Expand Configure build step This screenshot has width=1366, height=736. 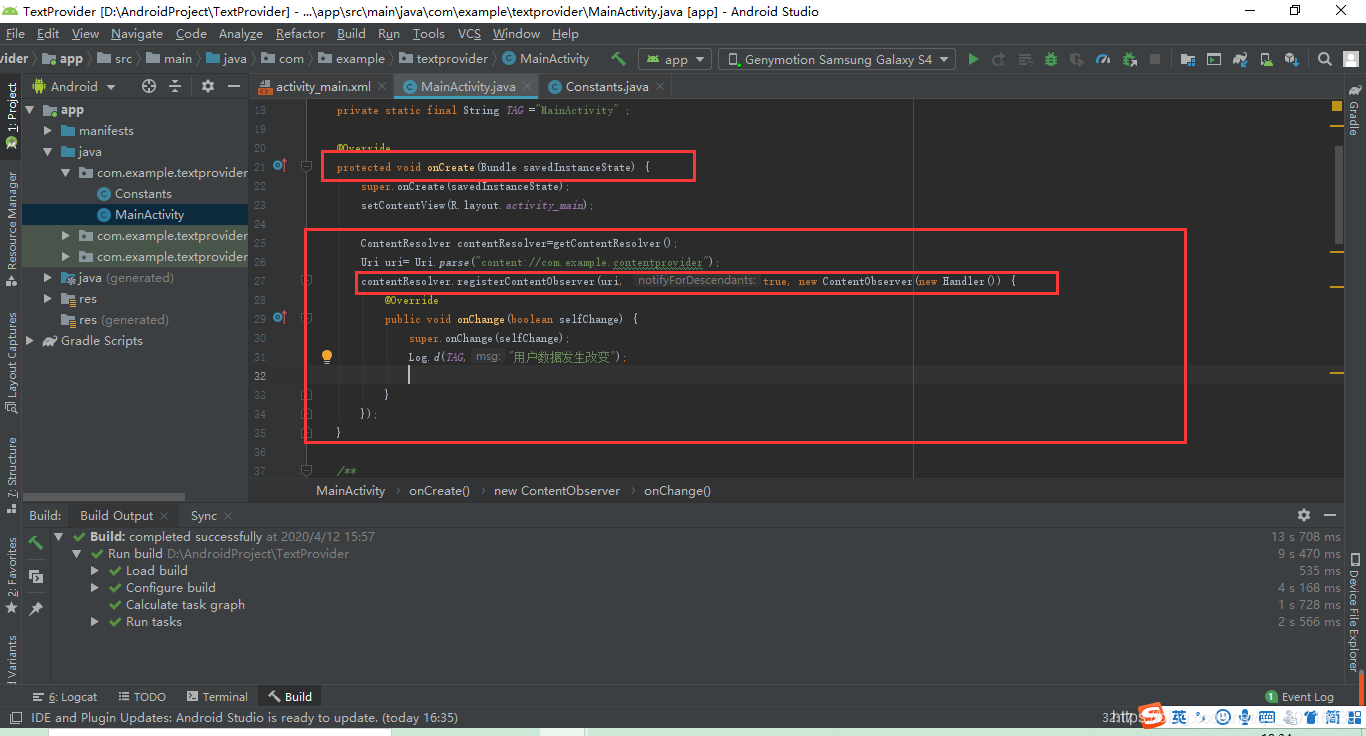(95, 588)
